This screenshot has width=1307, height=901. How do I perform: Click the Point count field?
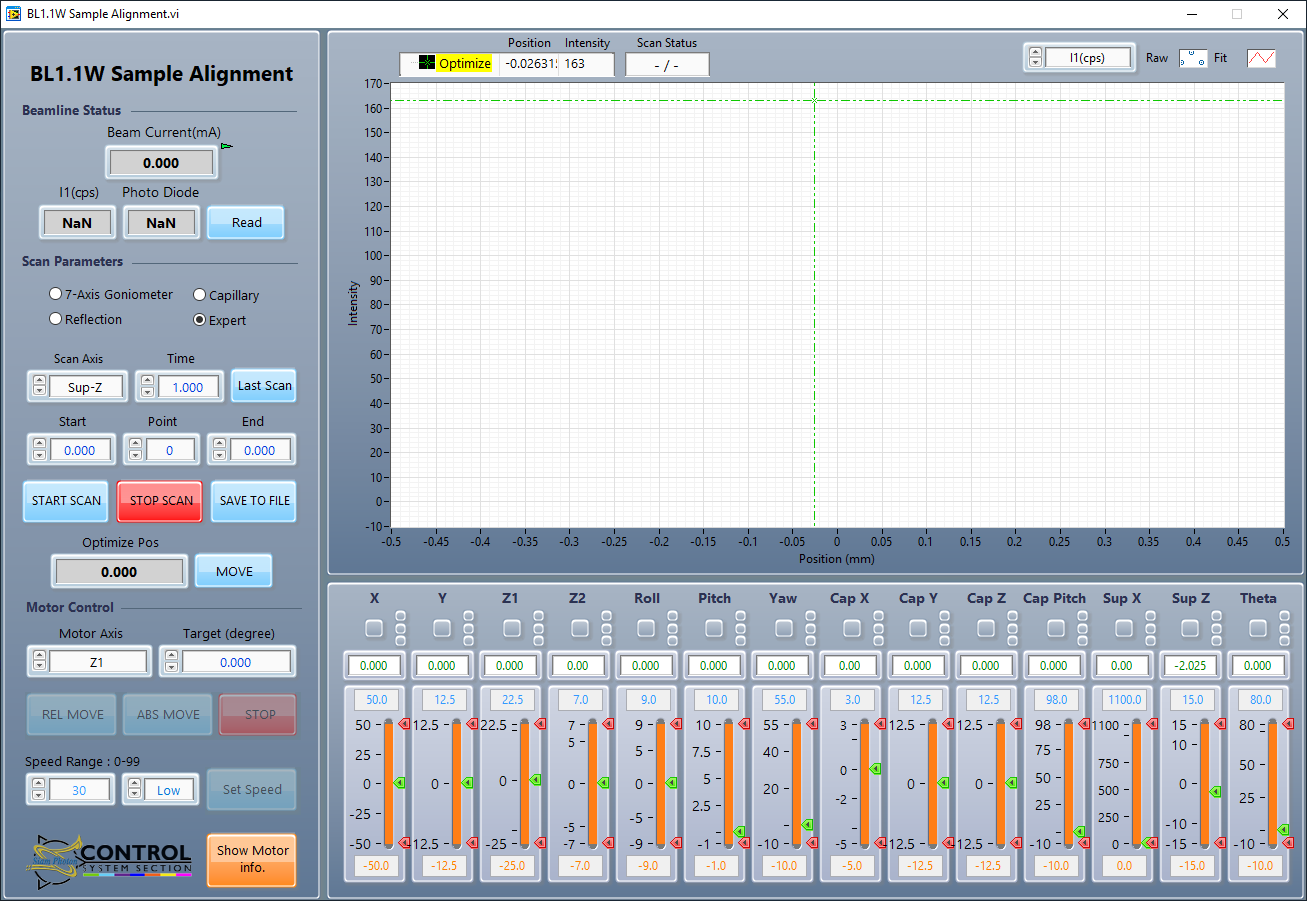[x=170, y=450]
